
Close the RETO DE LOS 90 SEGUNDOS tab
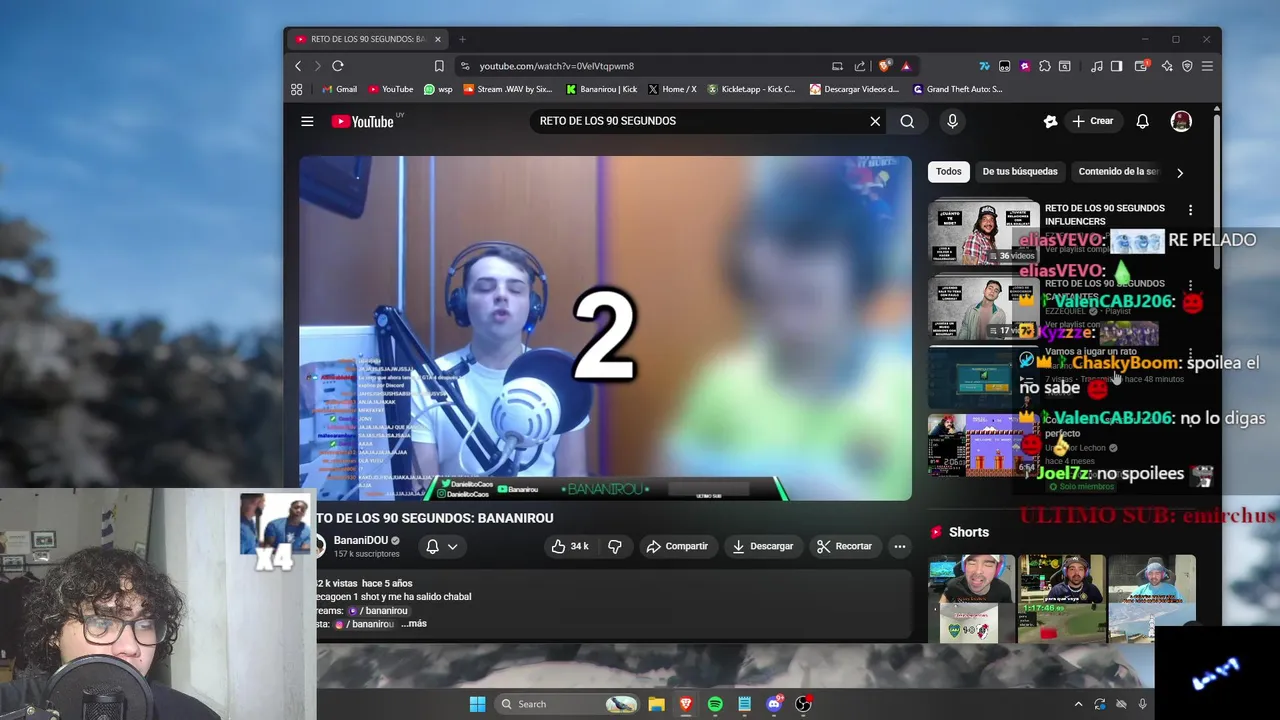click(x=438, y=39)
